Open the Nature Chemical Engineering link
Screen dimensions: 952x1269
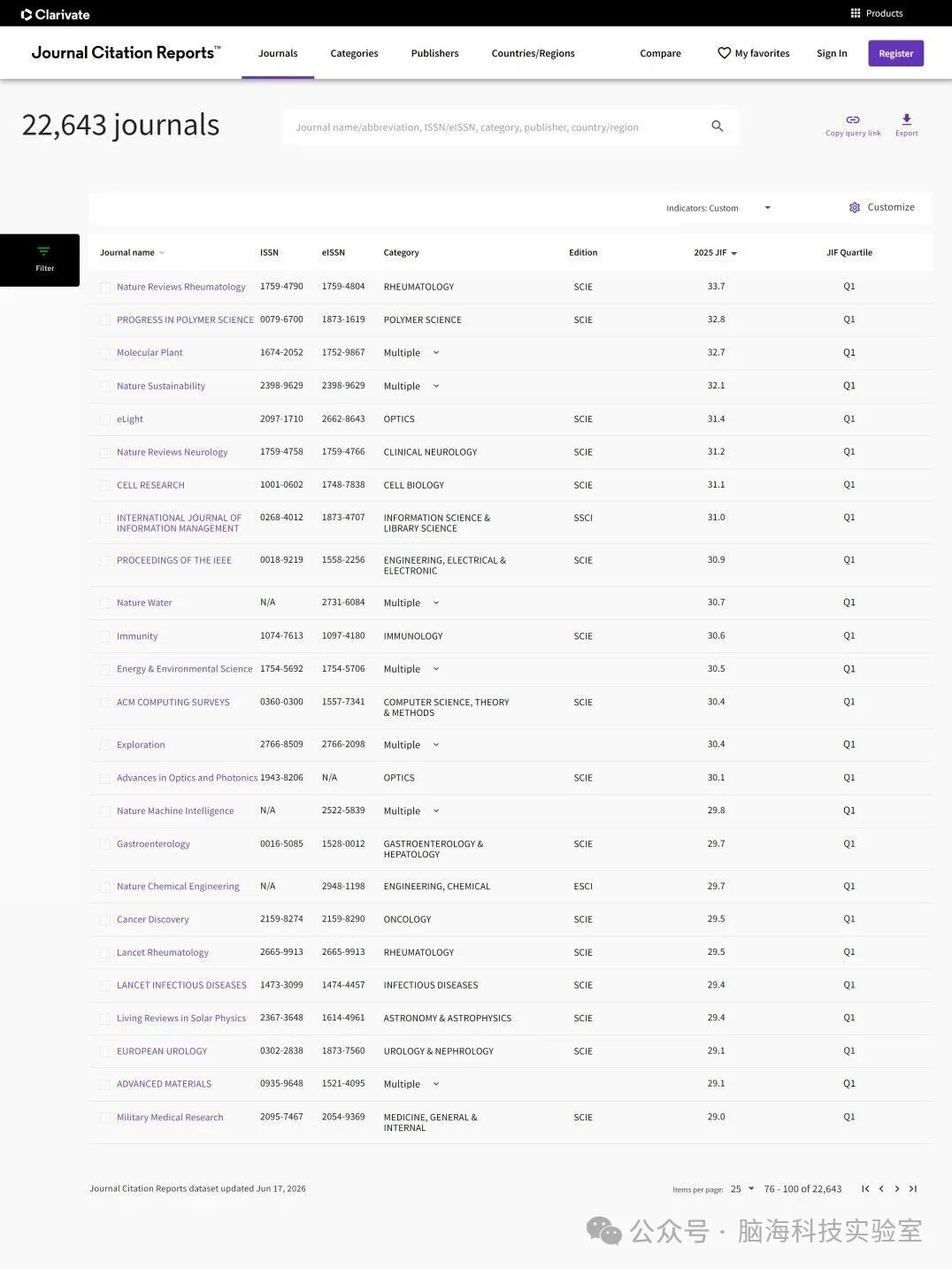point(178,887)
